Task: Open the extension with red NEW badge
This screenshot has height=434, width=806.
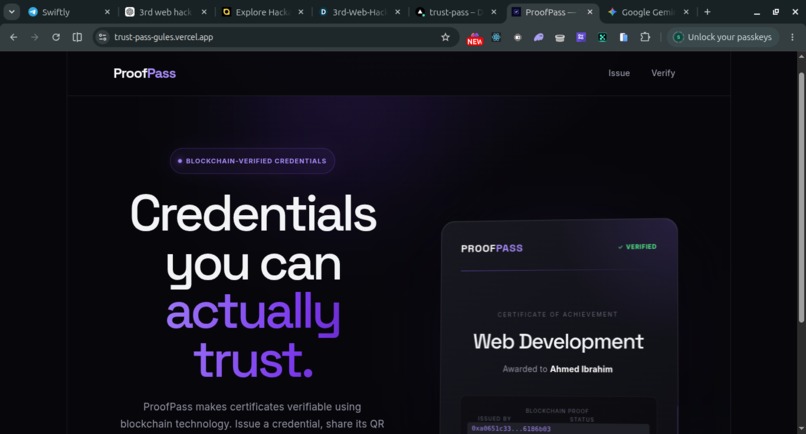Action: click(474, 38)
